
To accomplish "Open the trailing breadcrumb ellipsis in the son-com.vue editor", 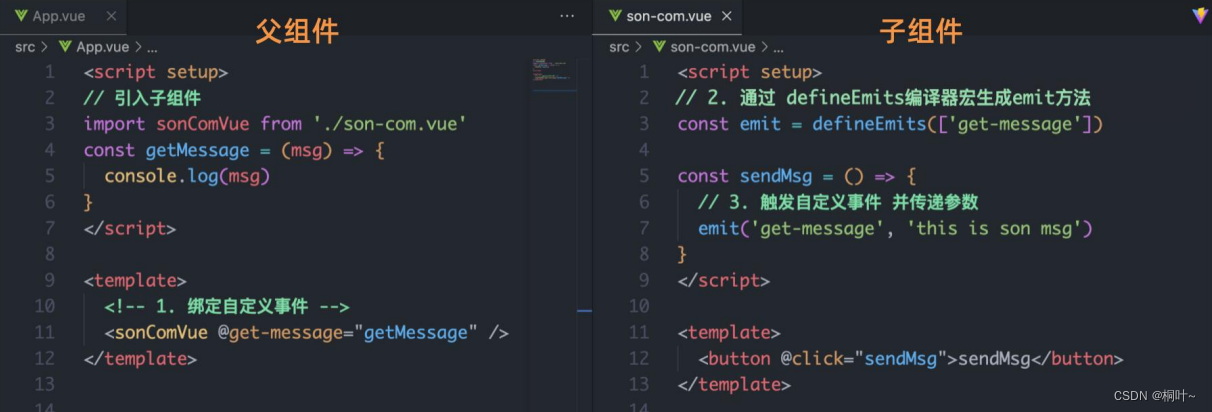I will tap(779, 47).
